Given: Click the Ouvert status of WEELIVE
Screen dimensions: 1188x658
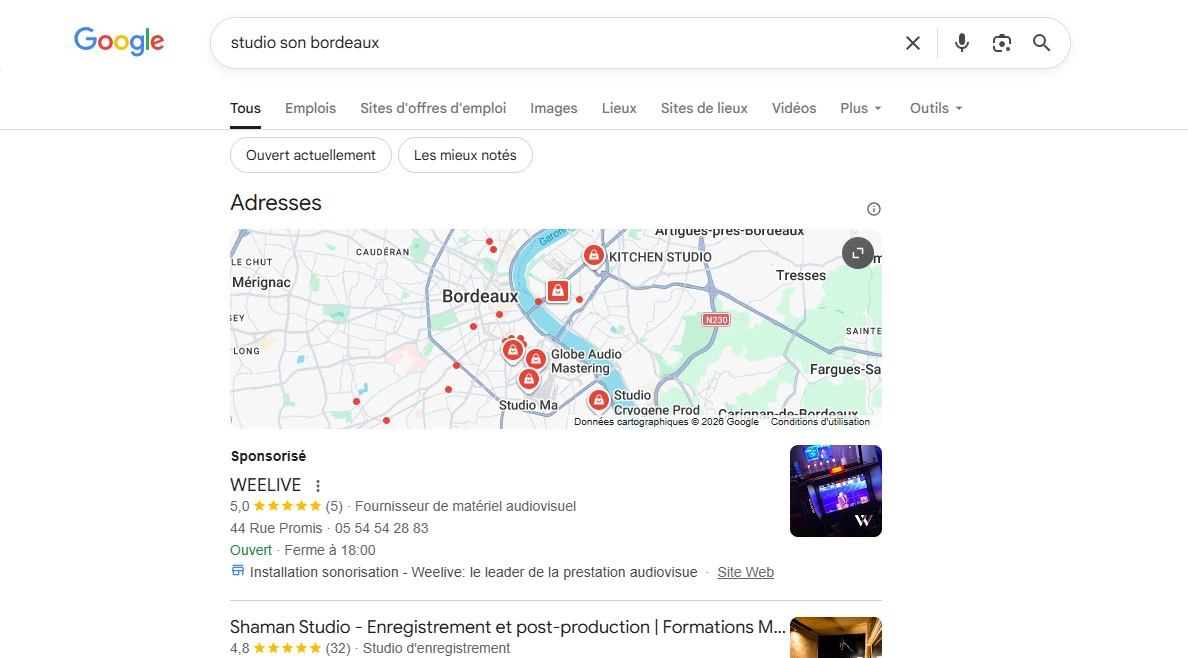Looking at the screenshot, I should tap(251, 550).
